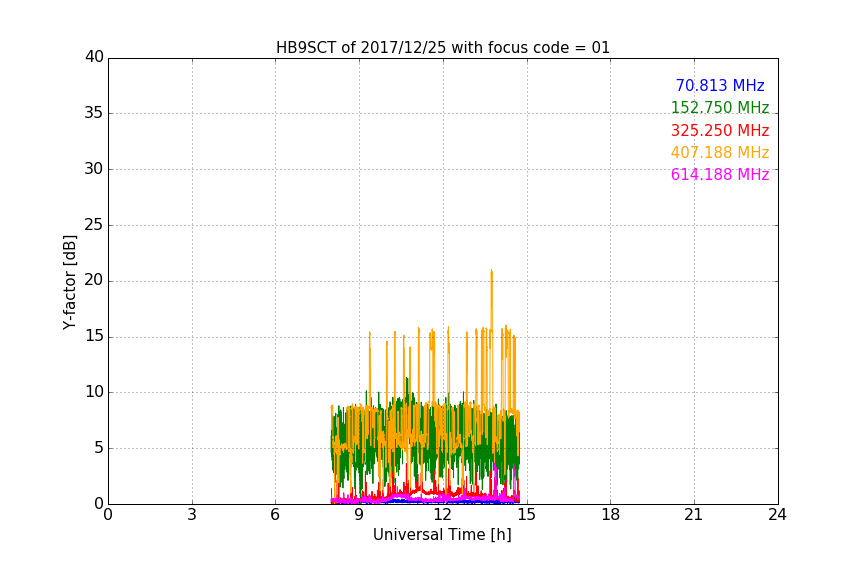The image size is (864, 576).
Task: Select the 407.188 MHz legend label
Action: 720,153
